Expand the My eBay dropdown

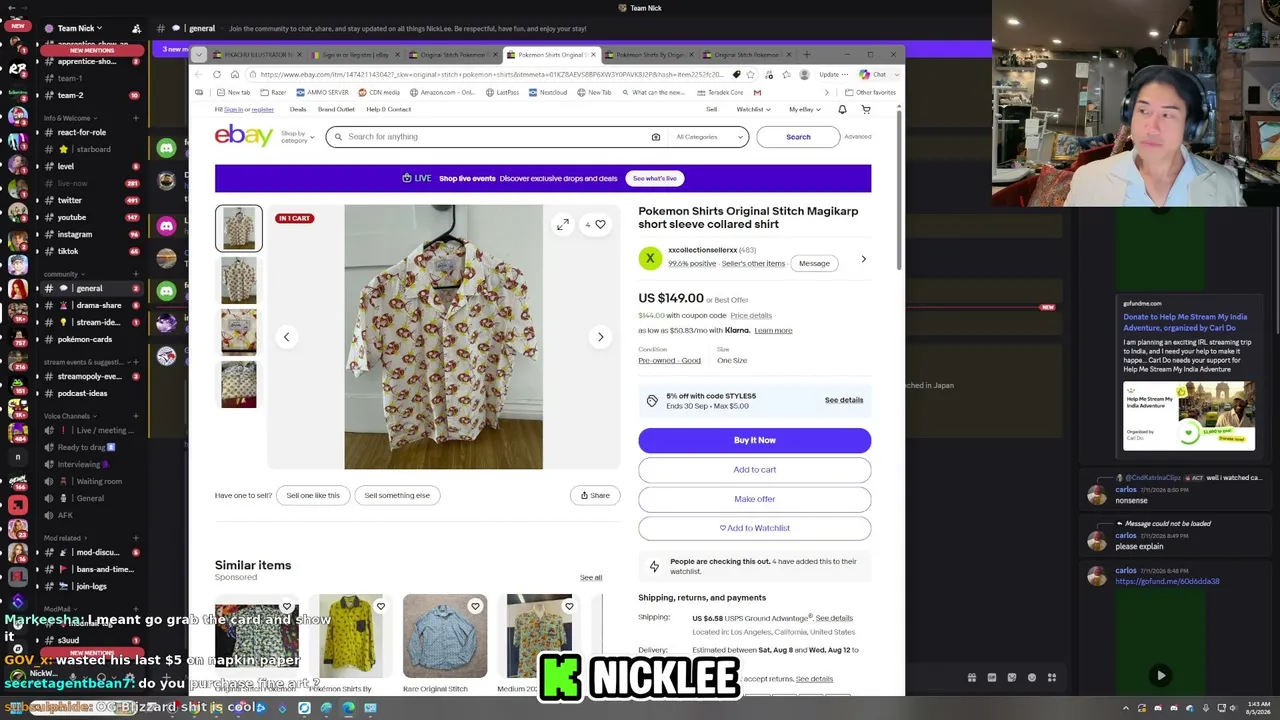[805, 109]
